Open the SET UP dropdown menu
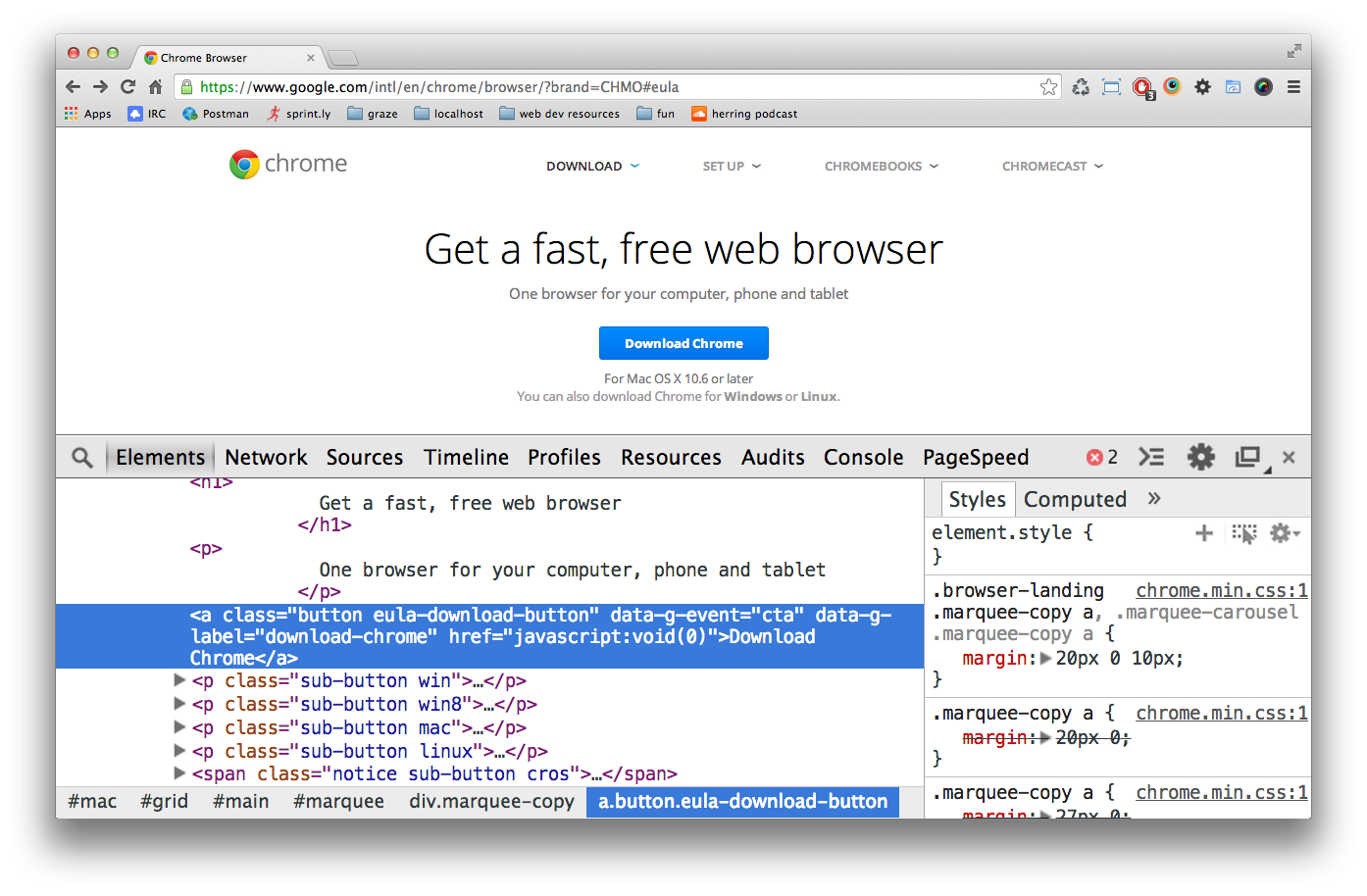Screen dimensions: 1367x896 (732, 167)
